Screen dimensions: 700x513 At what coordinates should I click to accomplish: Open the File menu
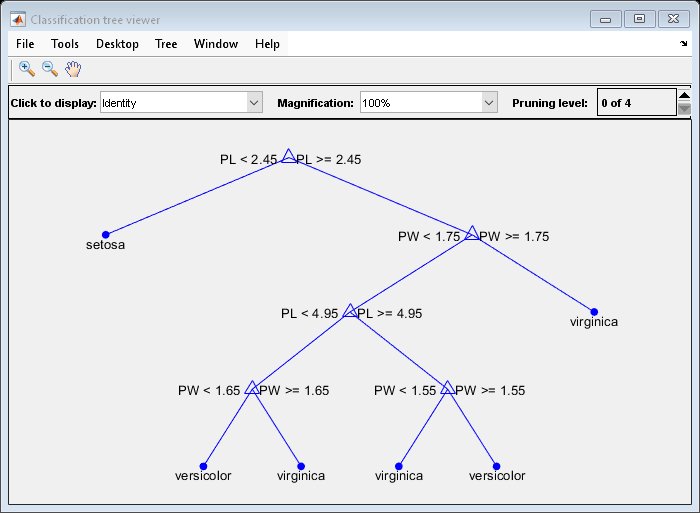click(25, 44)
